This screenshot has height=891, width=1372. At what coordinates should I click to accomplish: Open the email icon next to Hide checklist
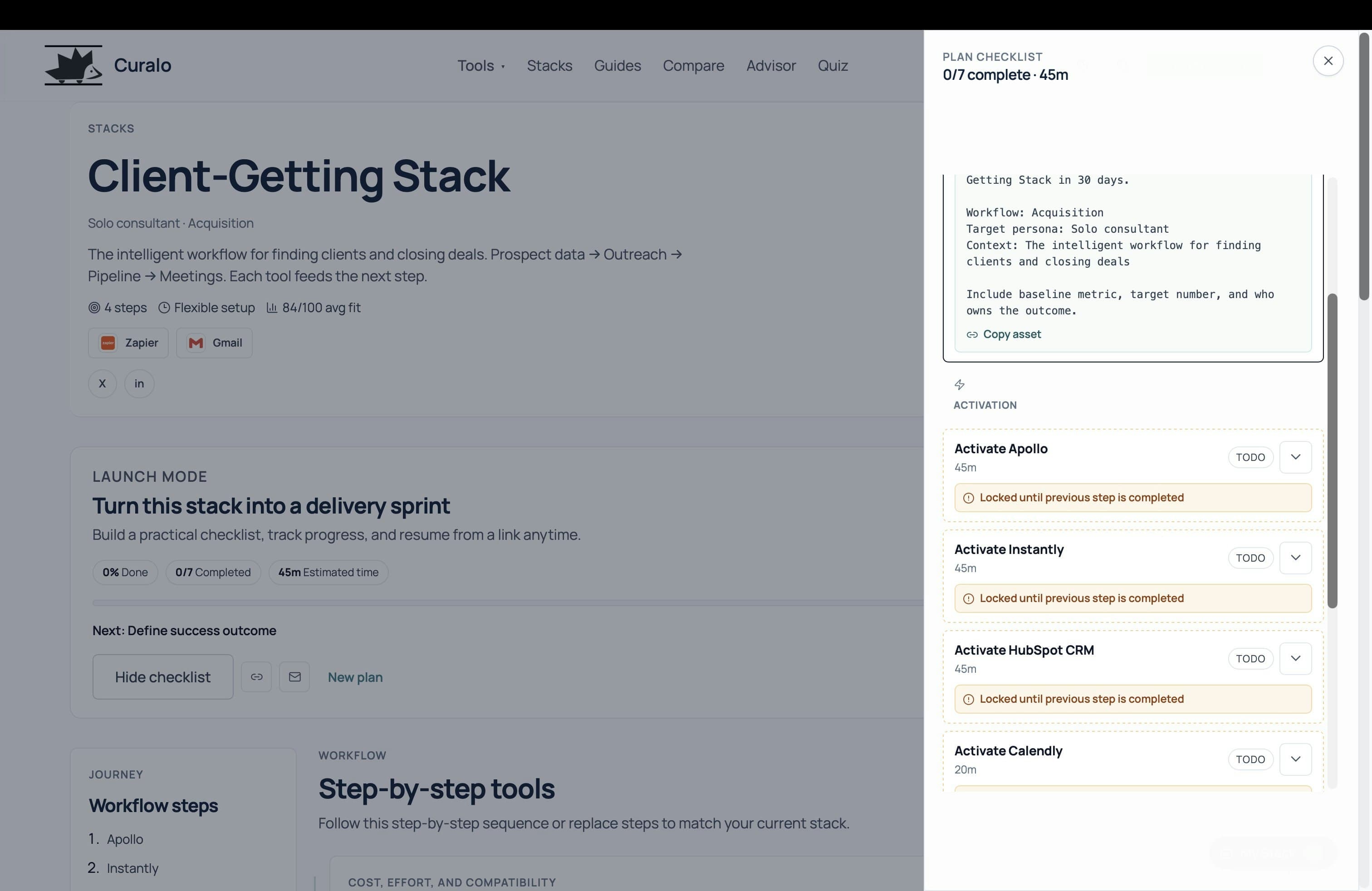(294, 676)
